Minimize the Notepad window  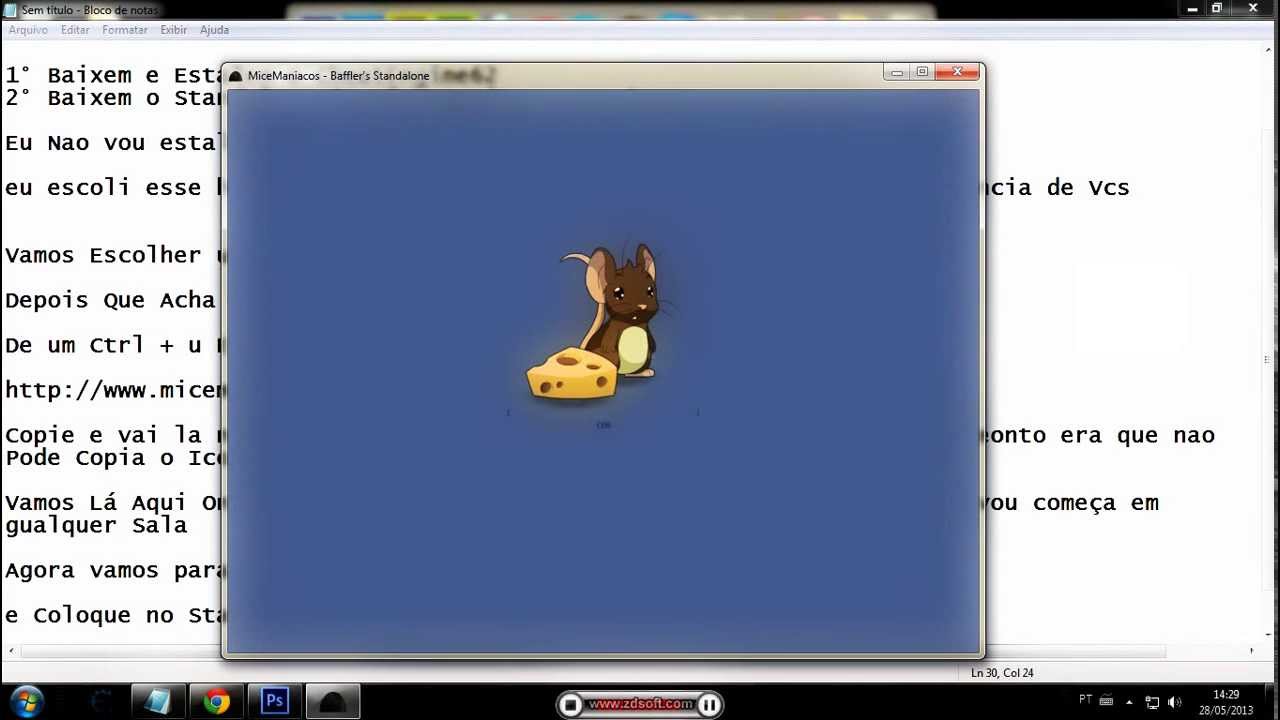click(x=1193, y=8)
